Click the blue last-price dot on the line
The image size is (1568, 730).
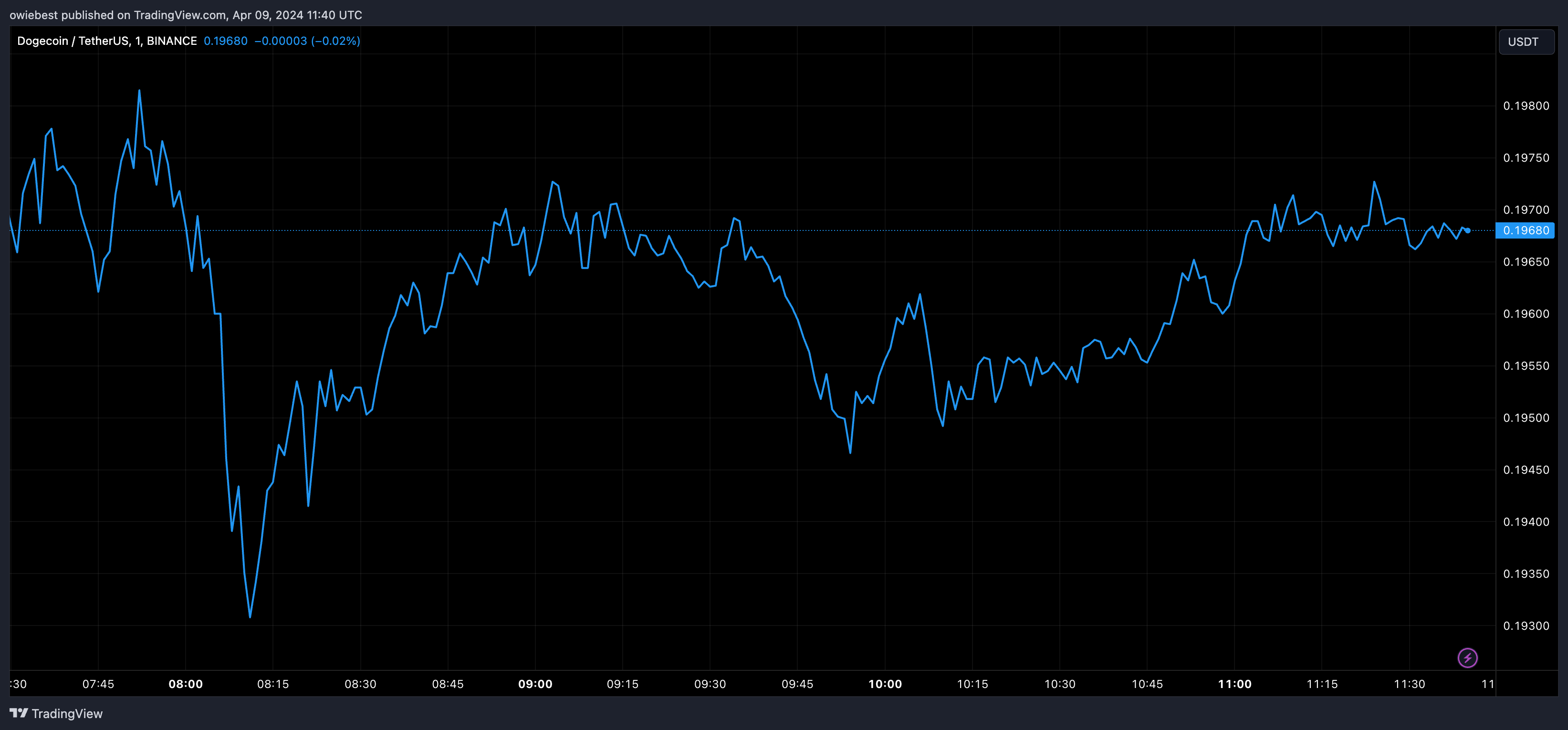coord(1468,231)
